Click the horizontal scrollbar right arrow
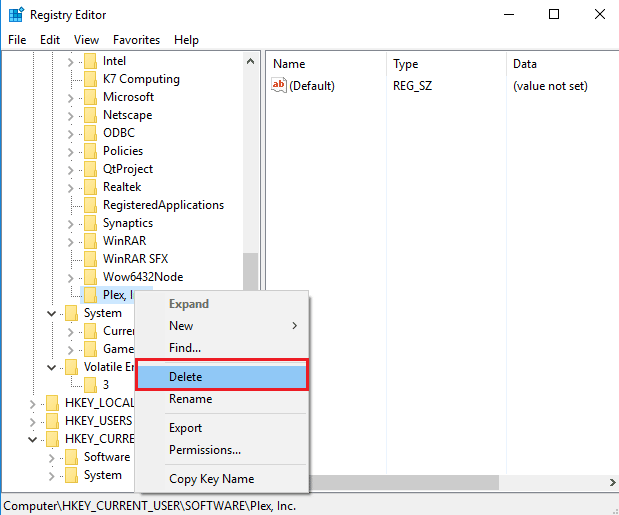 [x=612, y=482]
